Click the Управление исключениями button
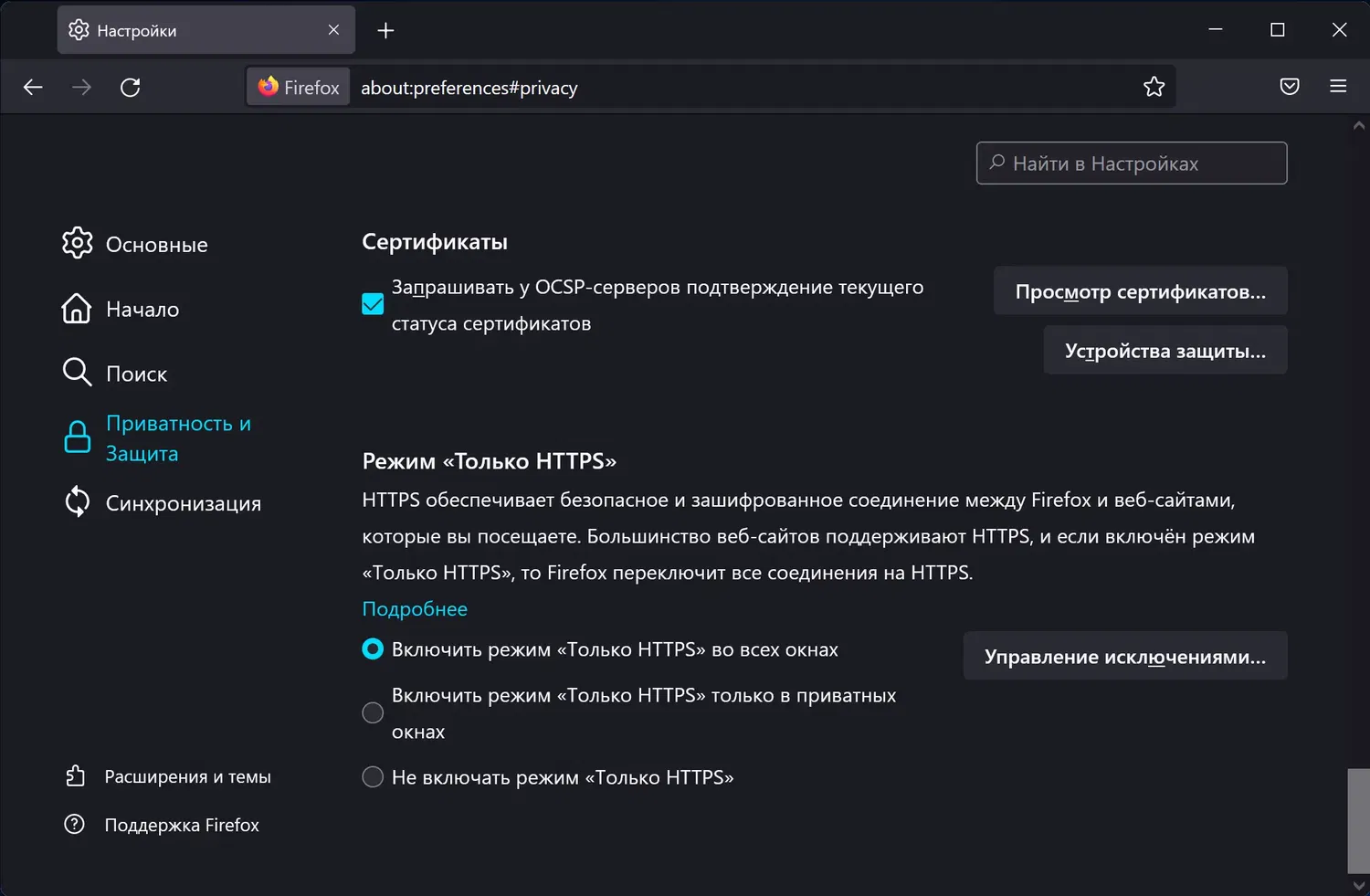This screenshot has width=1370, height=896. coord(1124,656)
